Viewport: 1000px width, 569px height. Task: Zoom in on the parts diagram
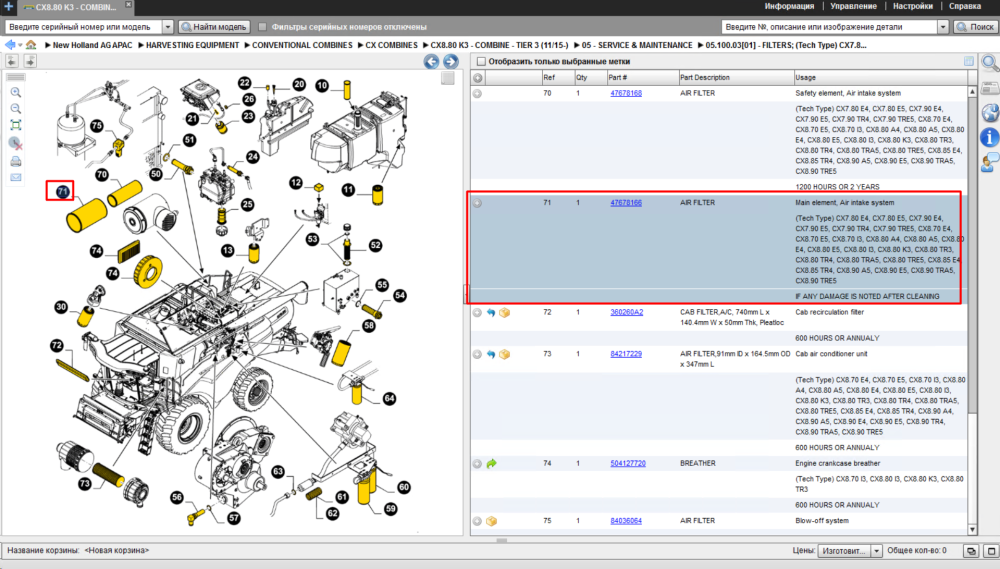(16, 92)
